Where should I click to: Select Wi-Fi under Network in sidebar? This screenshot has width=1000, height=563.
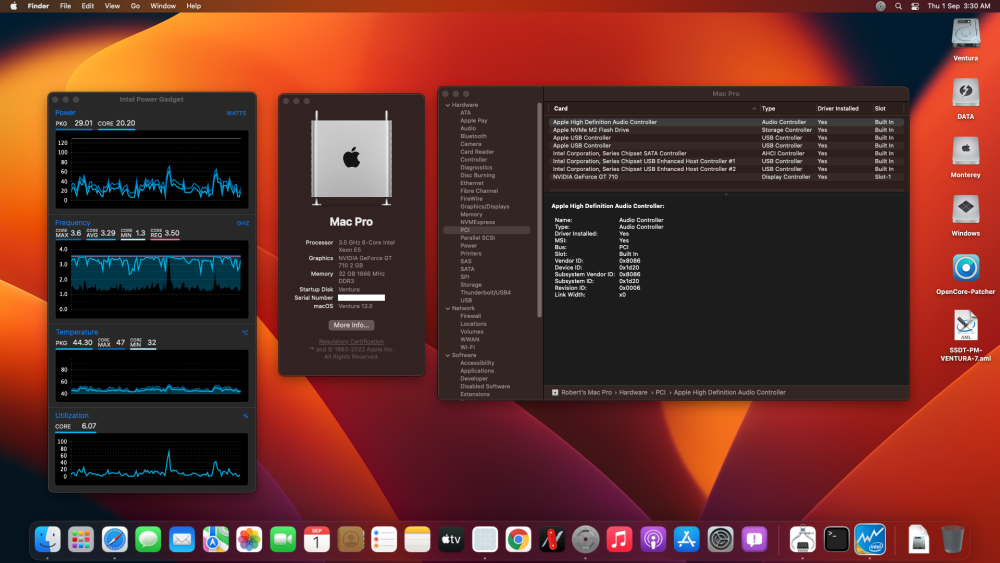[467, 347]
